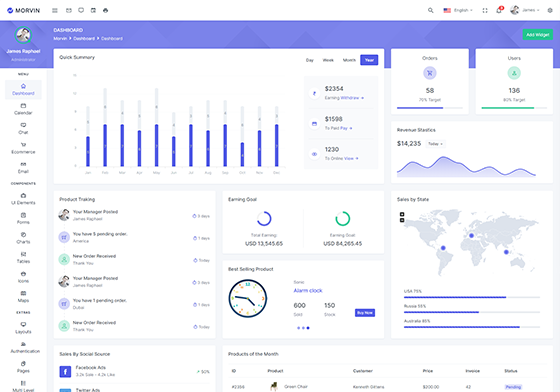560x392 pixels.
Task: Click order ID #2356 in the table
Action: click(238, 387)
